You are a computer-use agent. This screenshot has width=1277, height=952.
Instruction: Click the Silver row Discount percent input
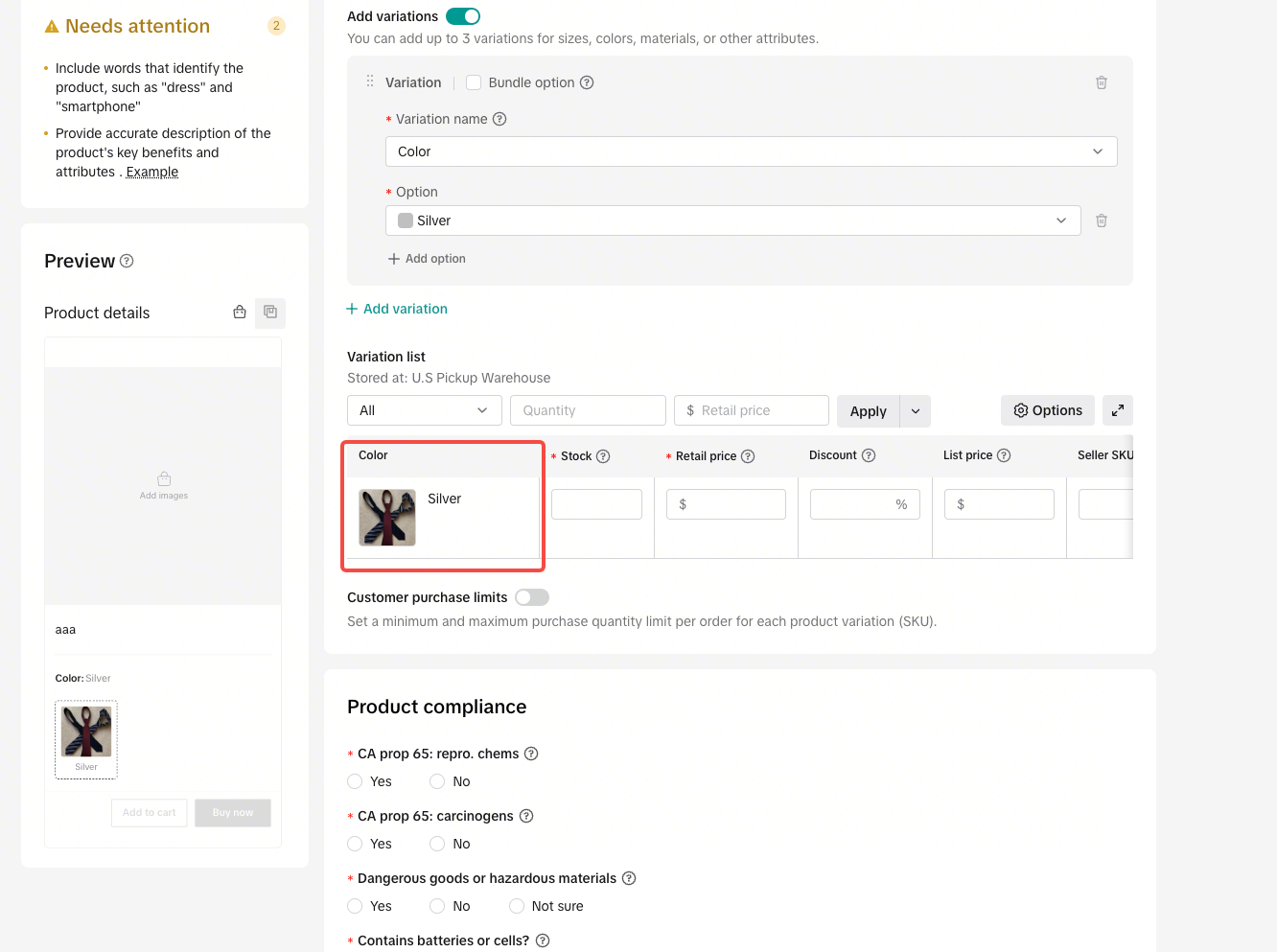[x=865, y=504]
